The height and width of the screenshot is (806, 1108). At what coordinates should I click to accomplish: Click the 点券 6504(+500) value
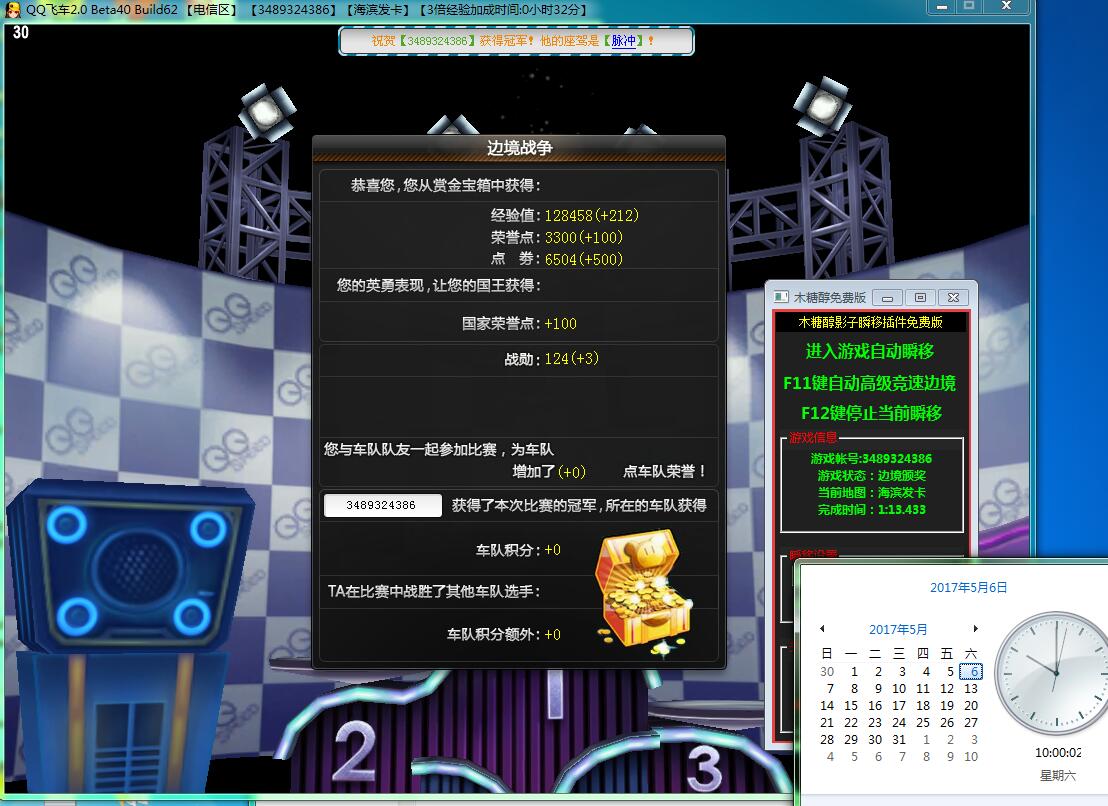pyautogui.click(x=584, y=259)
